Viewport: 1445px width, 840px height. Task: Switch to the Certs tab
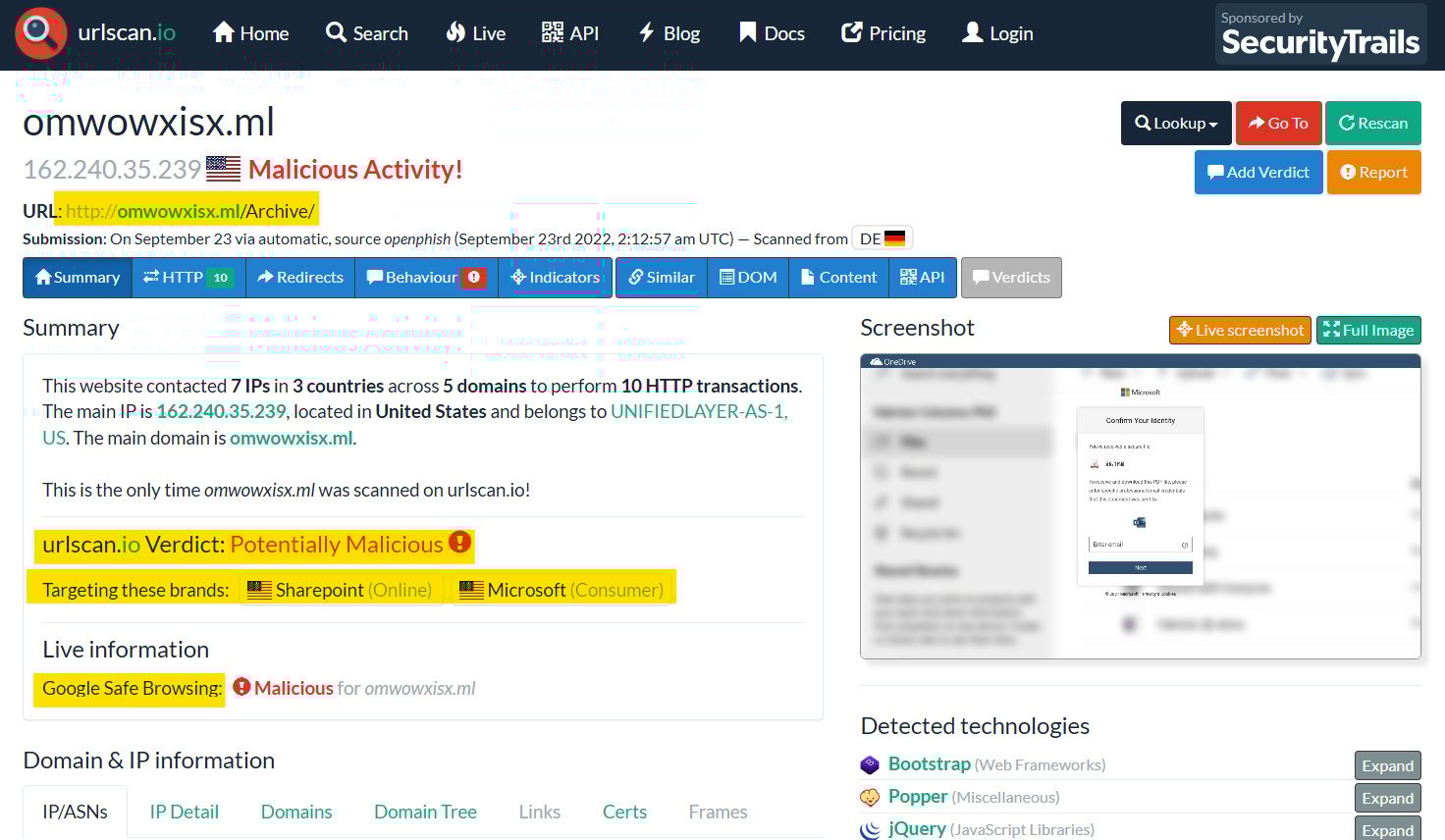tap(624, 812)
